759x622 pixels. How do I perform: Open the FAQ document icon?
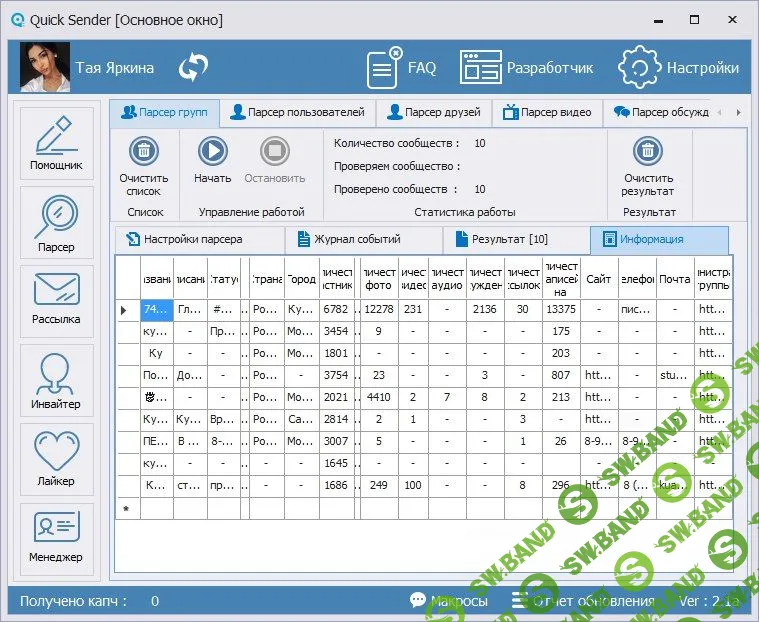[x=401, y=67]
